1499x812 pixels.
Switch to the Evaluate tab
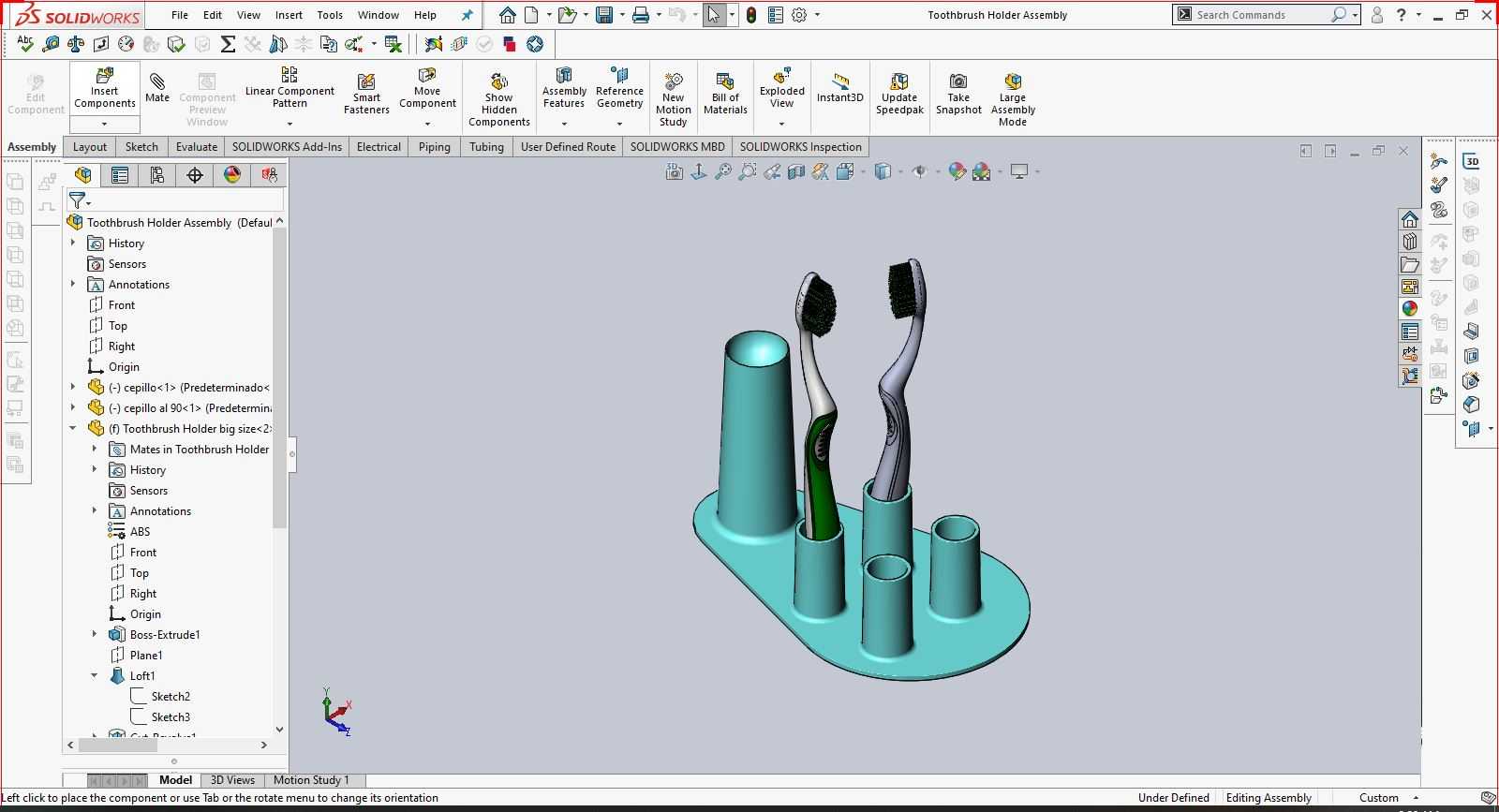coord(197,147)
